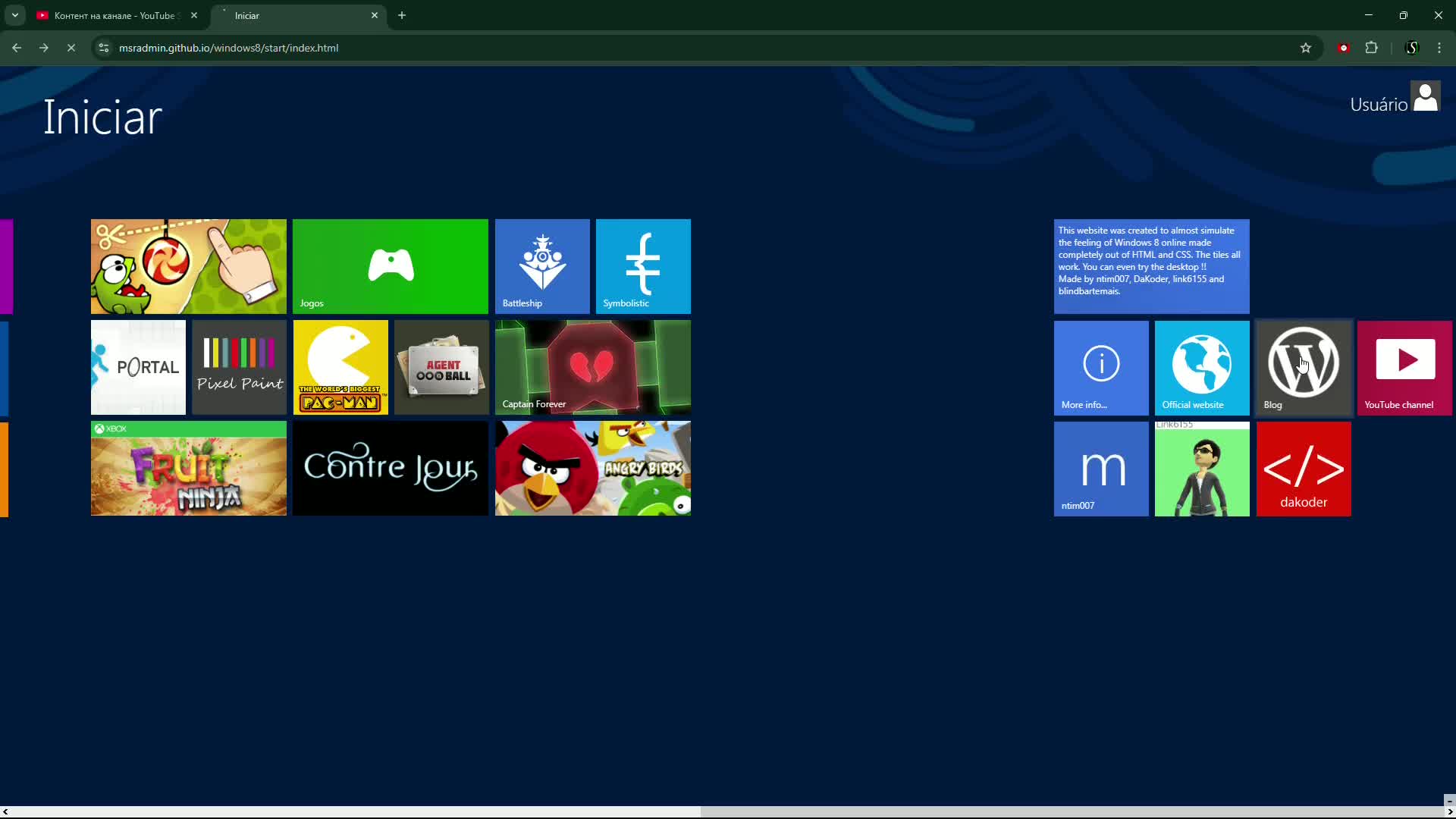
Task: Open the Official website tile
Action: click(1202, 368)
